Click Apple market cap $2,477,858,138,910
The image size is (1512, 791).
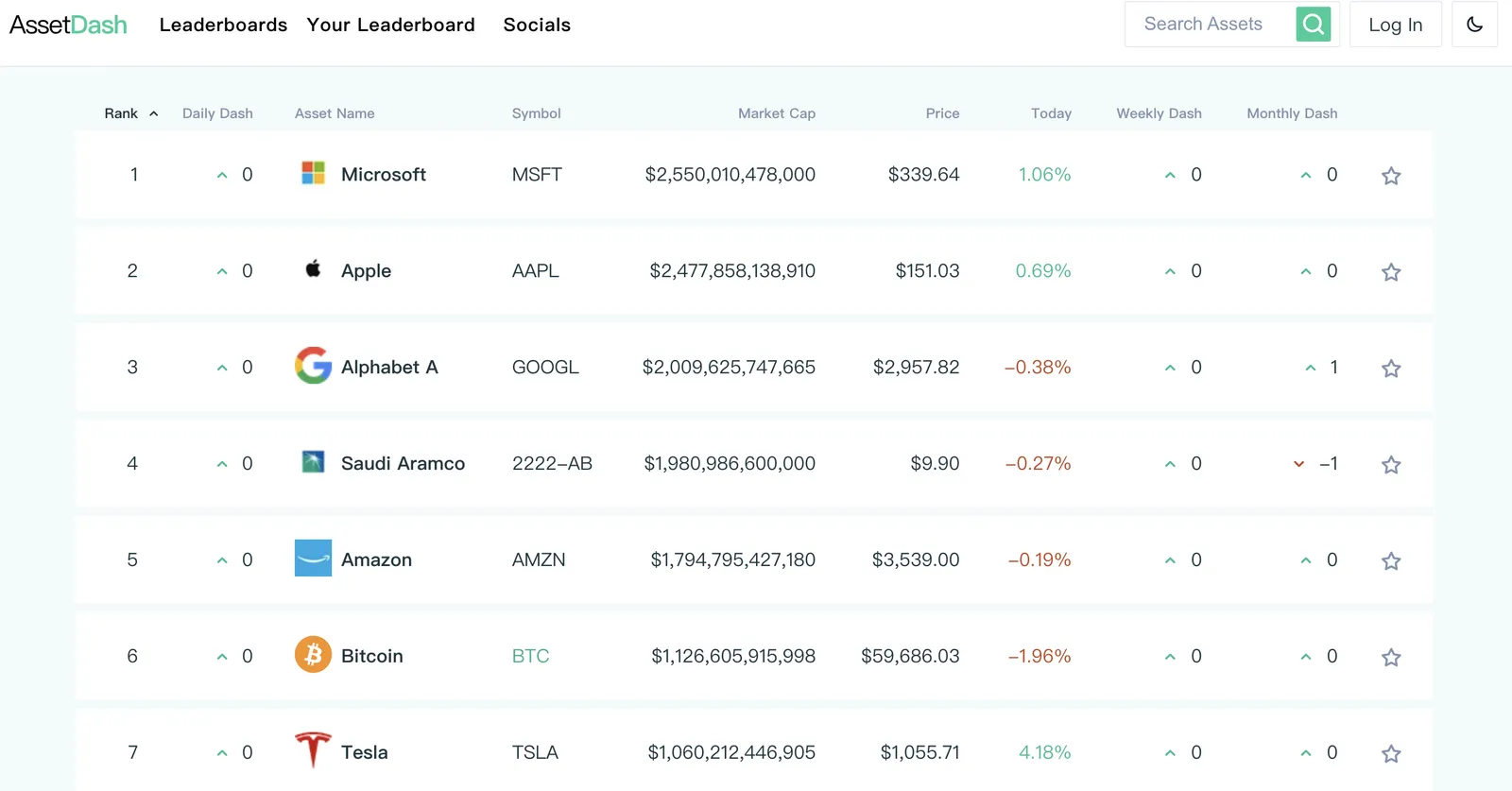point(732,271)
